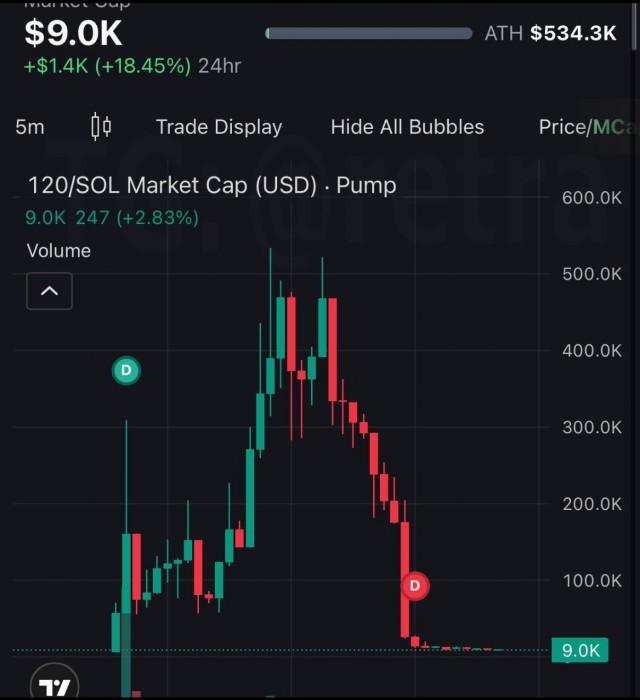The width and height of the screenshot is (640, 700).
Task: Click the 500.0K price axis label
Action: click(x=592, y=274)
